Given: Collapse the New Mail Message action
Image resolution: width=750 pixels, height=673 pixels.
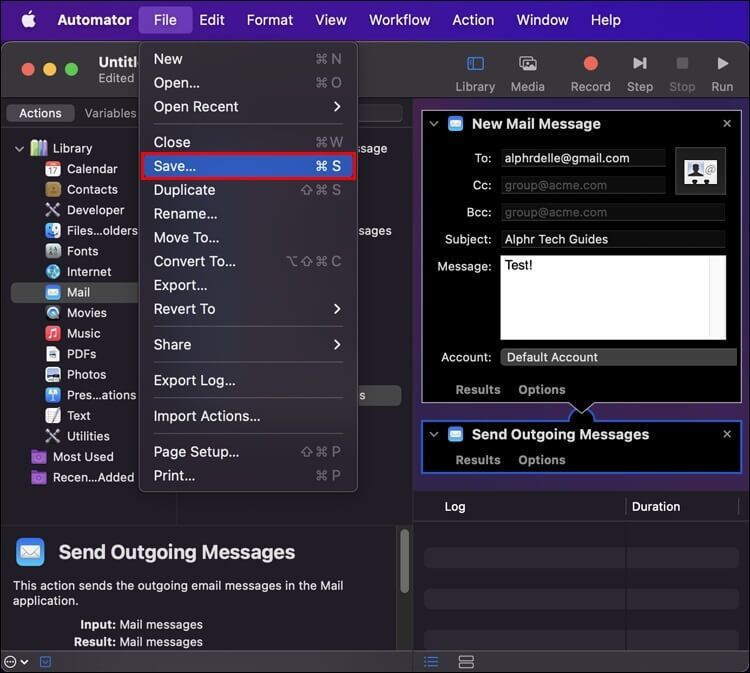Looking at the screenshot, I should click(x=434, y=124).
